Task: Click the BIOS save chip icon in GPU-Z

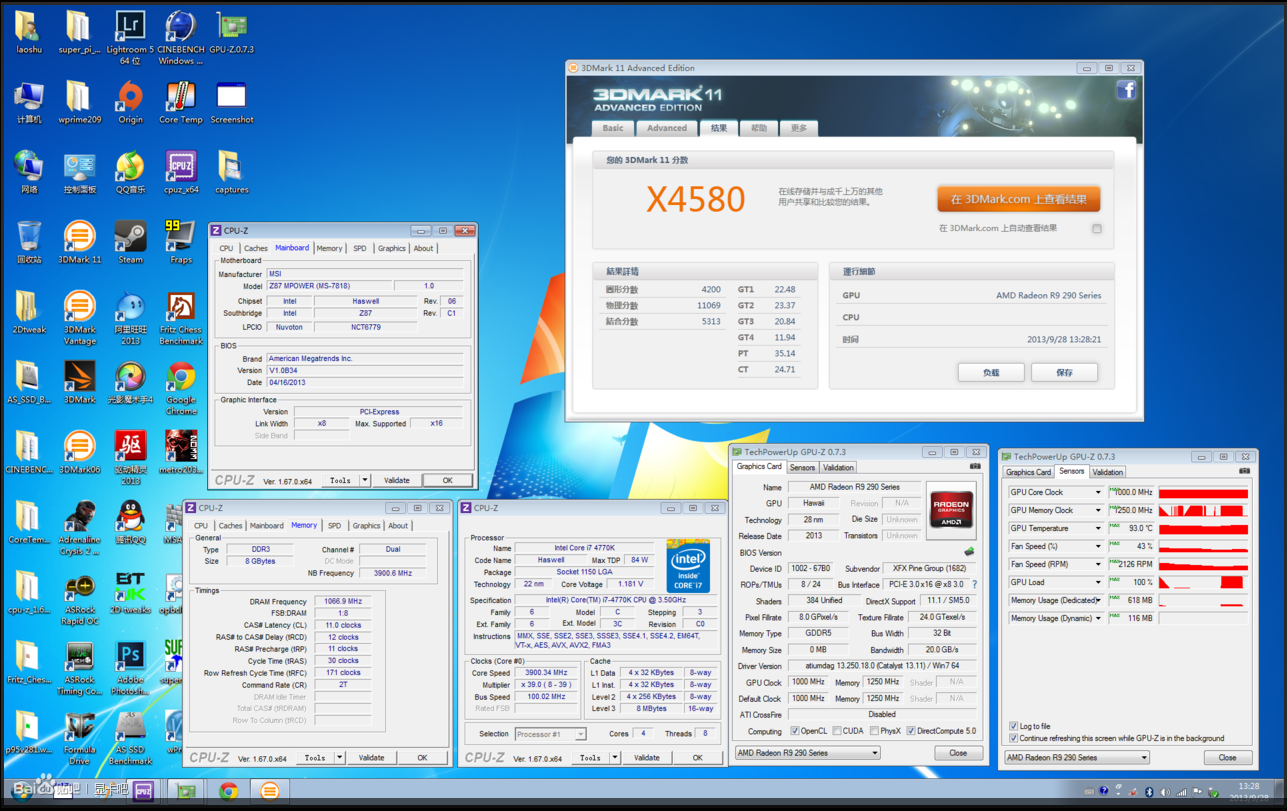Action: 968,552
